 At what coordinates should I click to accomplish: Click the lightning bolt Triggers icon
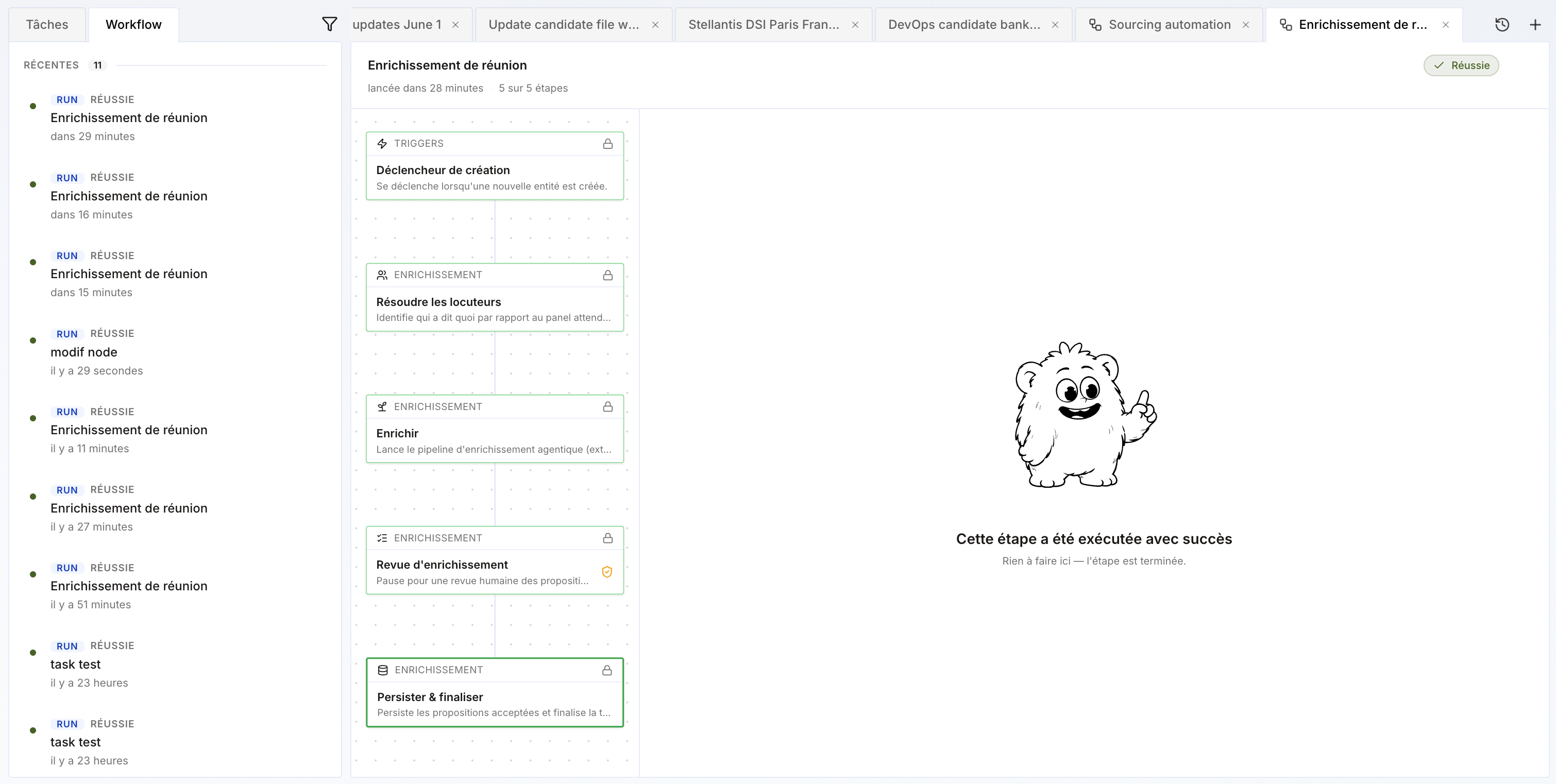click(x=382, y=144)
